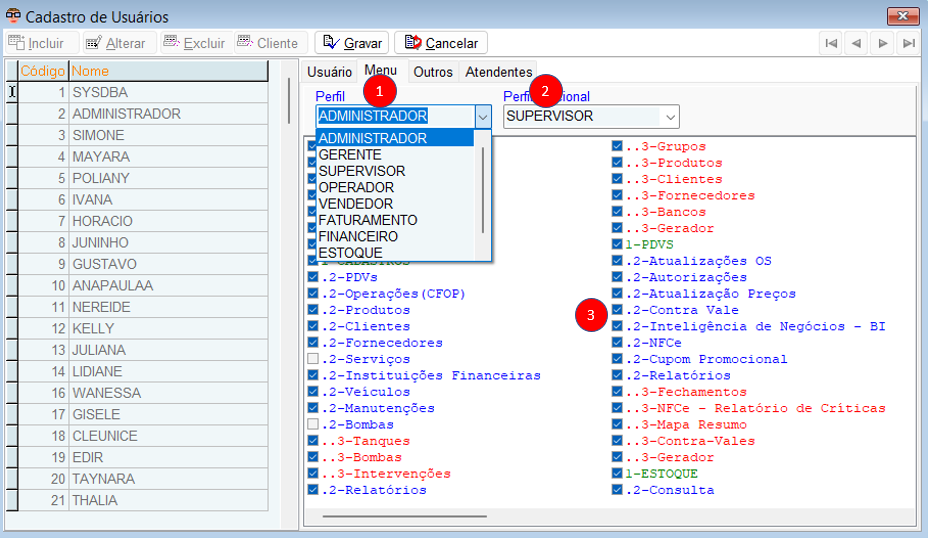Select user TAYNARA
This screenshot has height=538, width=928.
click(143, 479)
